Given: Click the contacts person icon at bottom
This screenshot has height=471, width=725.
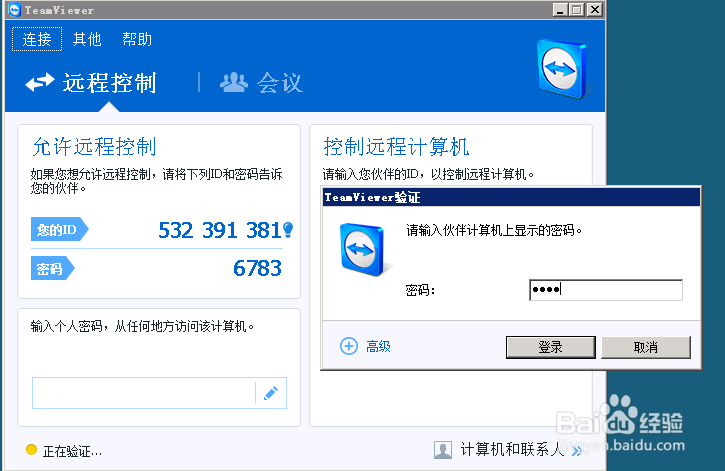Looking at the screenshot, I should (x=443, y=450).
